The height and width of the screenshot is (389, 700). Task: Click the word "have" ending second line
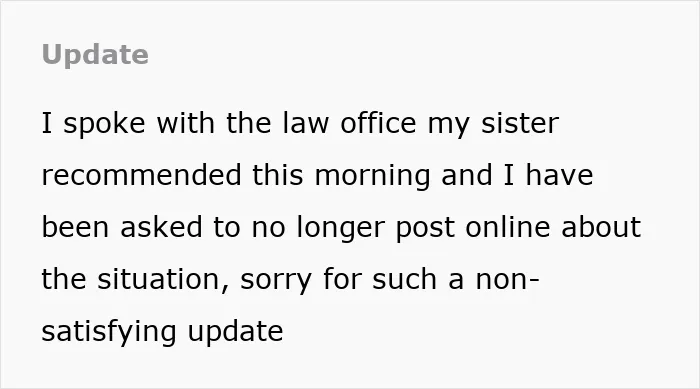tap(559, 175)
